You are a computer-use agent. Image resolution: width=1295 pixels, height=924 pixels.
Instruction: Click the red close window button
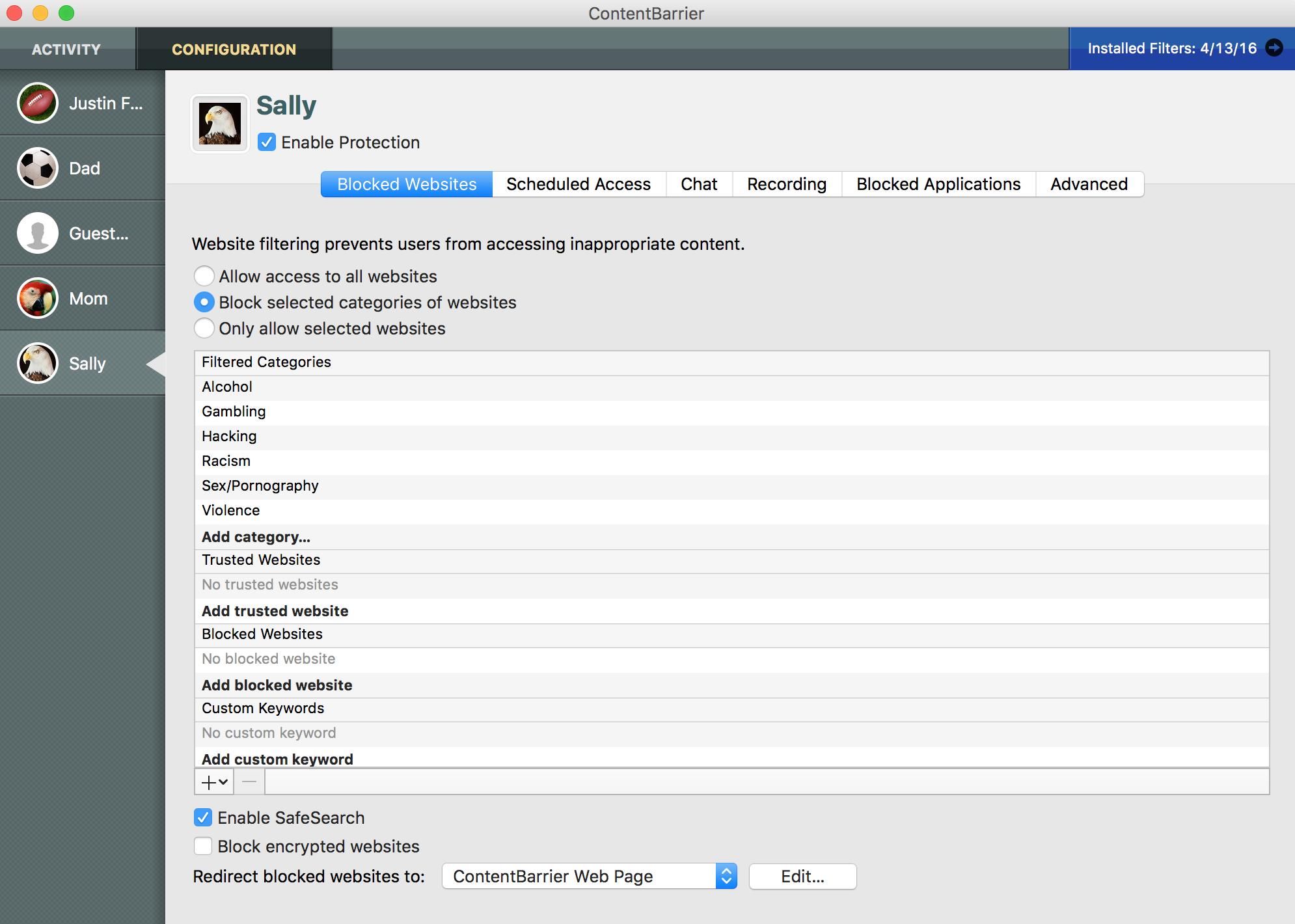point(14,13)
